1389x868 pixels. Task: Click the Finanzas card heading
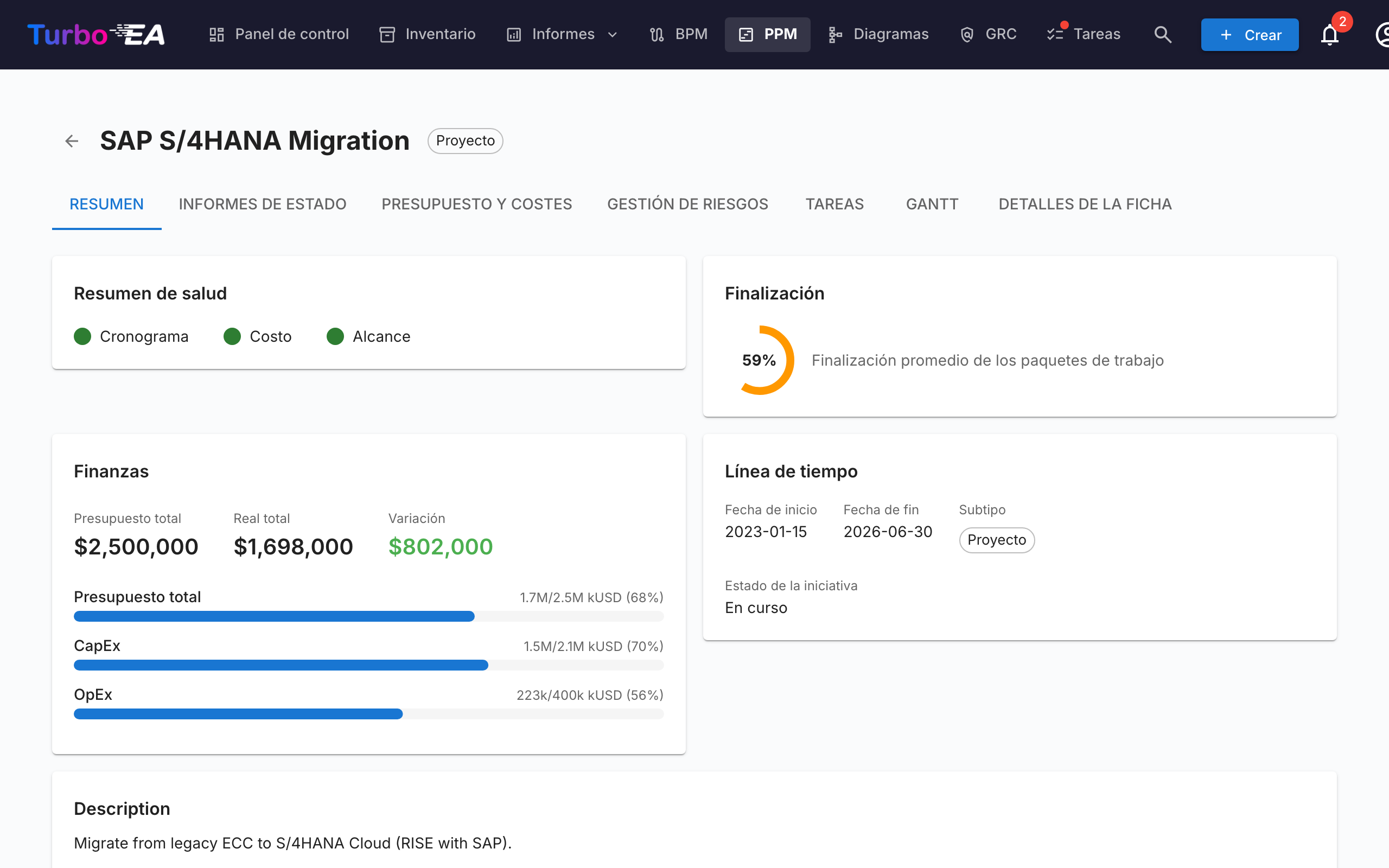tap(111, 471)
